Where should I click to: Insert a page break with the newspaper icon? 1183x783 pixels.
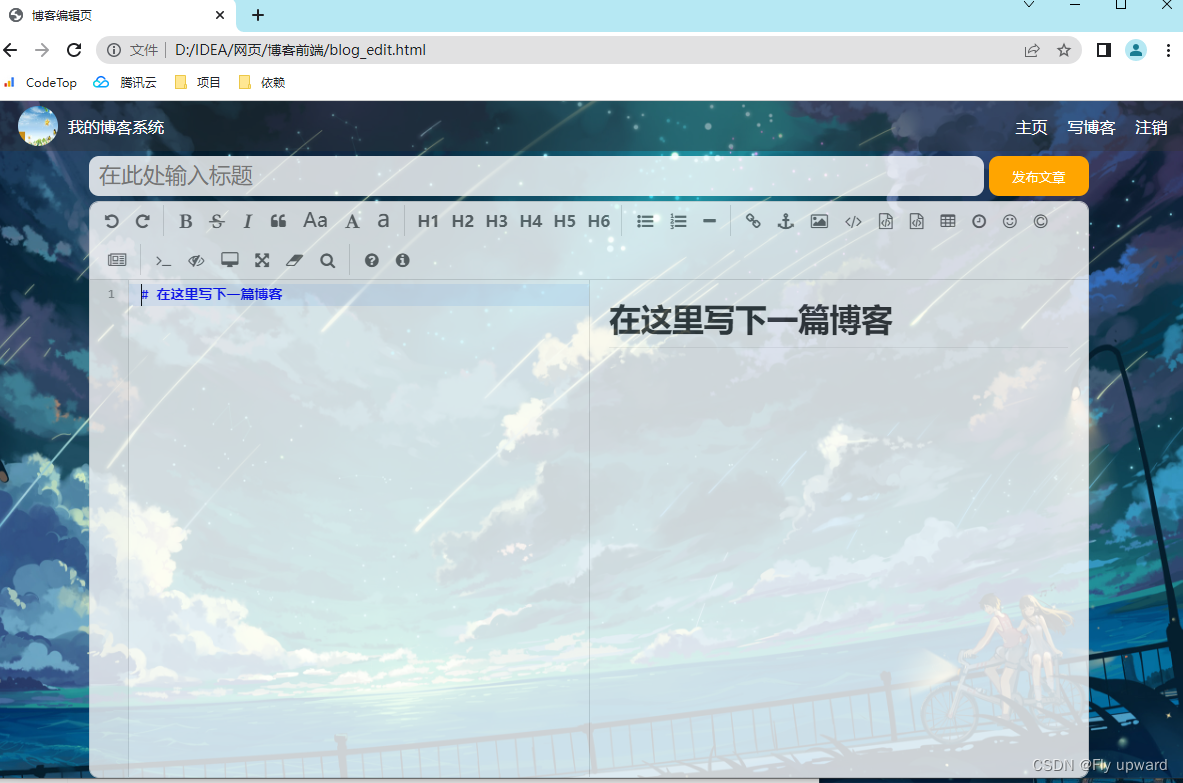coord(117,260)
